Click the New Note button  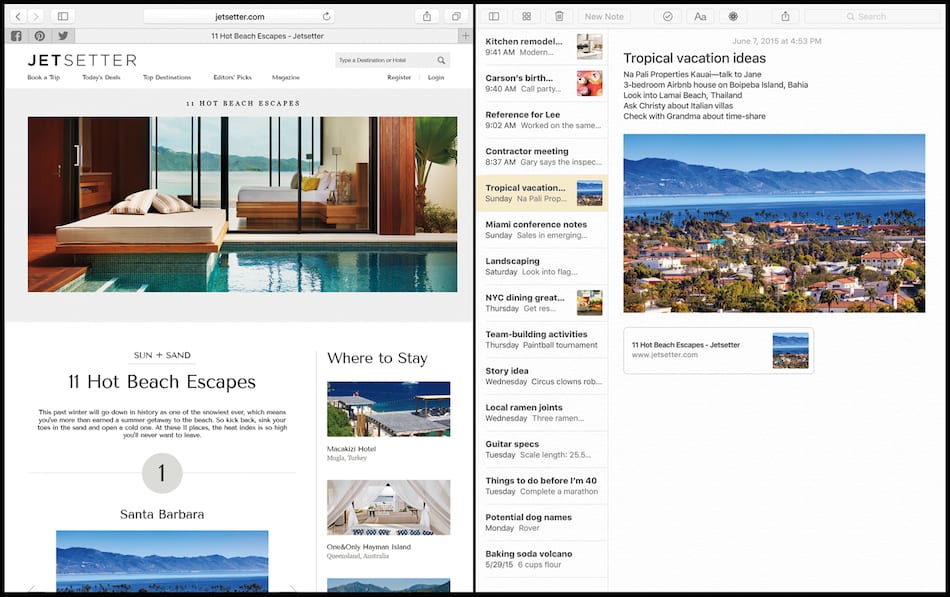pos(604,16)
